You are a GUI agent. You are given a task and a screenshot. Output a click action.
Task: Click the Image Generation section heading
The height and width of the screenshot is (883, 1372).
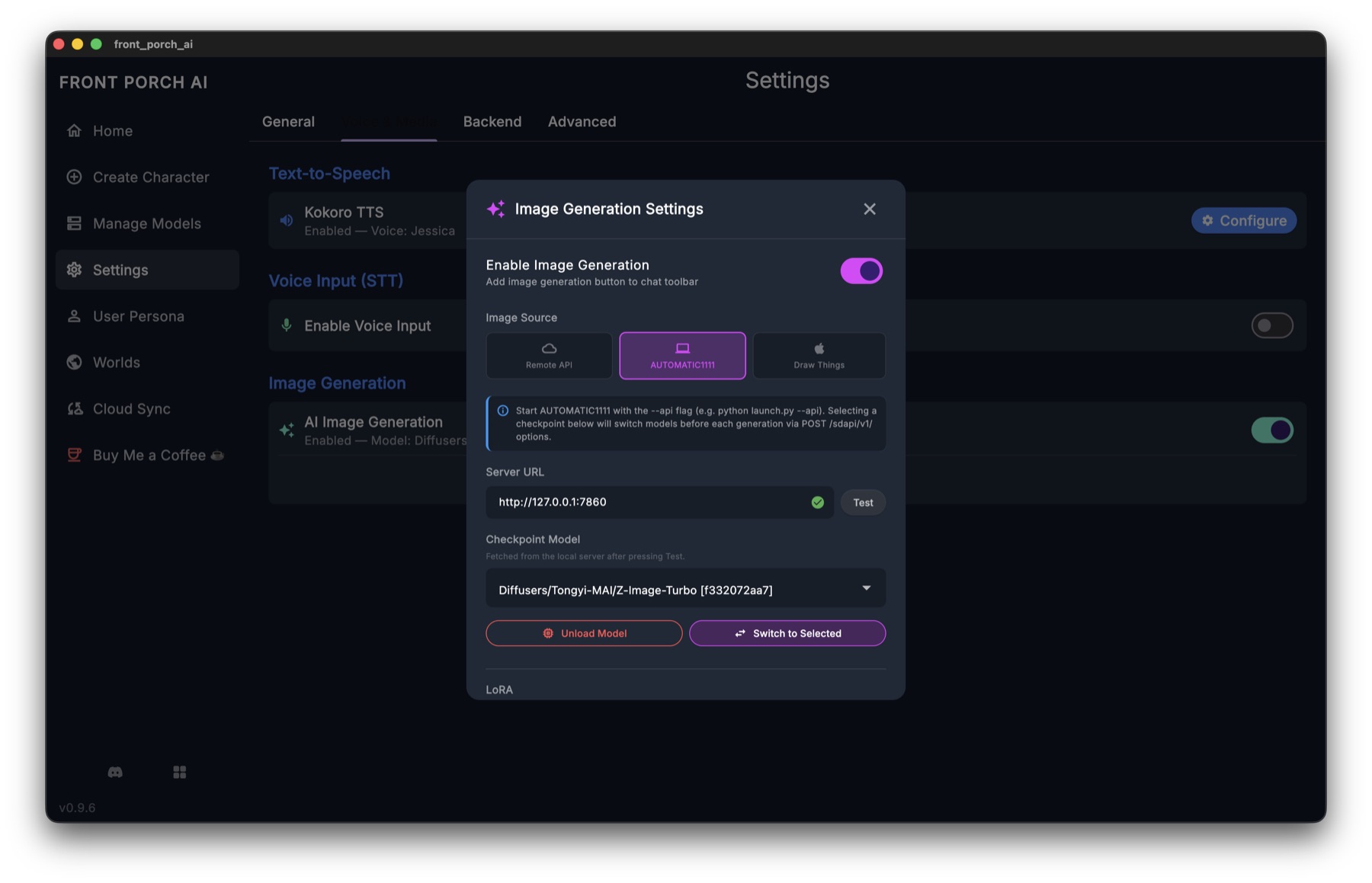(337, 383)
